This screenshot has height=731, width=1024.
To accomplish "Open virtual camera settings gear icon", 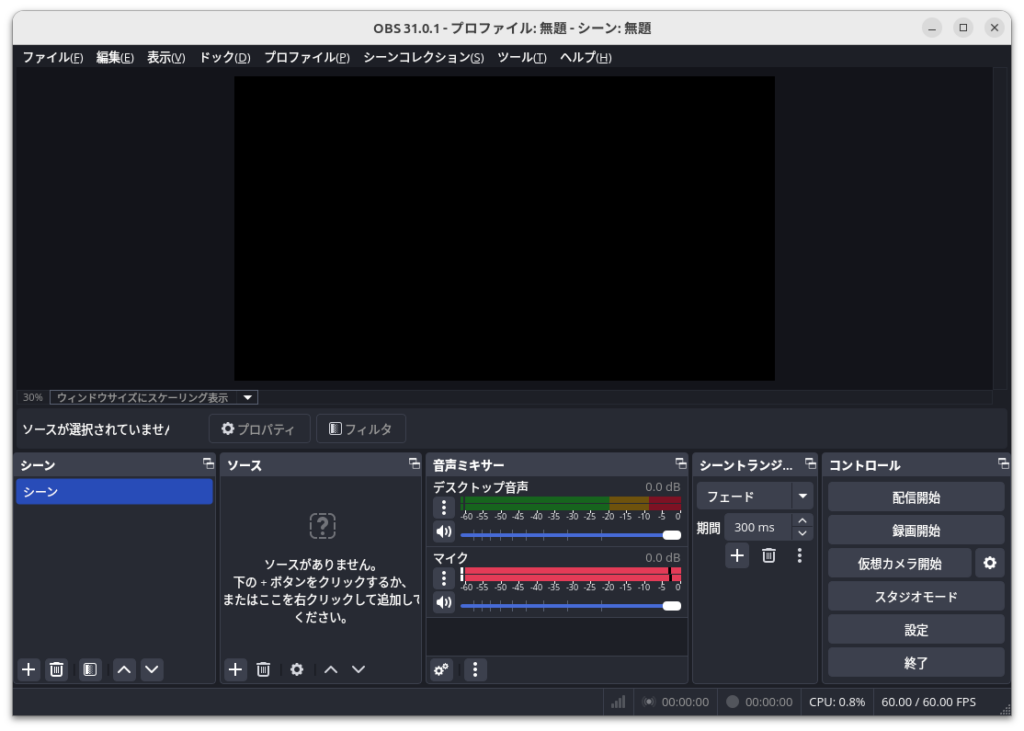I will (989, 563).
